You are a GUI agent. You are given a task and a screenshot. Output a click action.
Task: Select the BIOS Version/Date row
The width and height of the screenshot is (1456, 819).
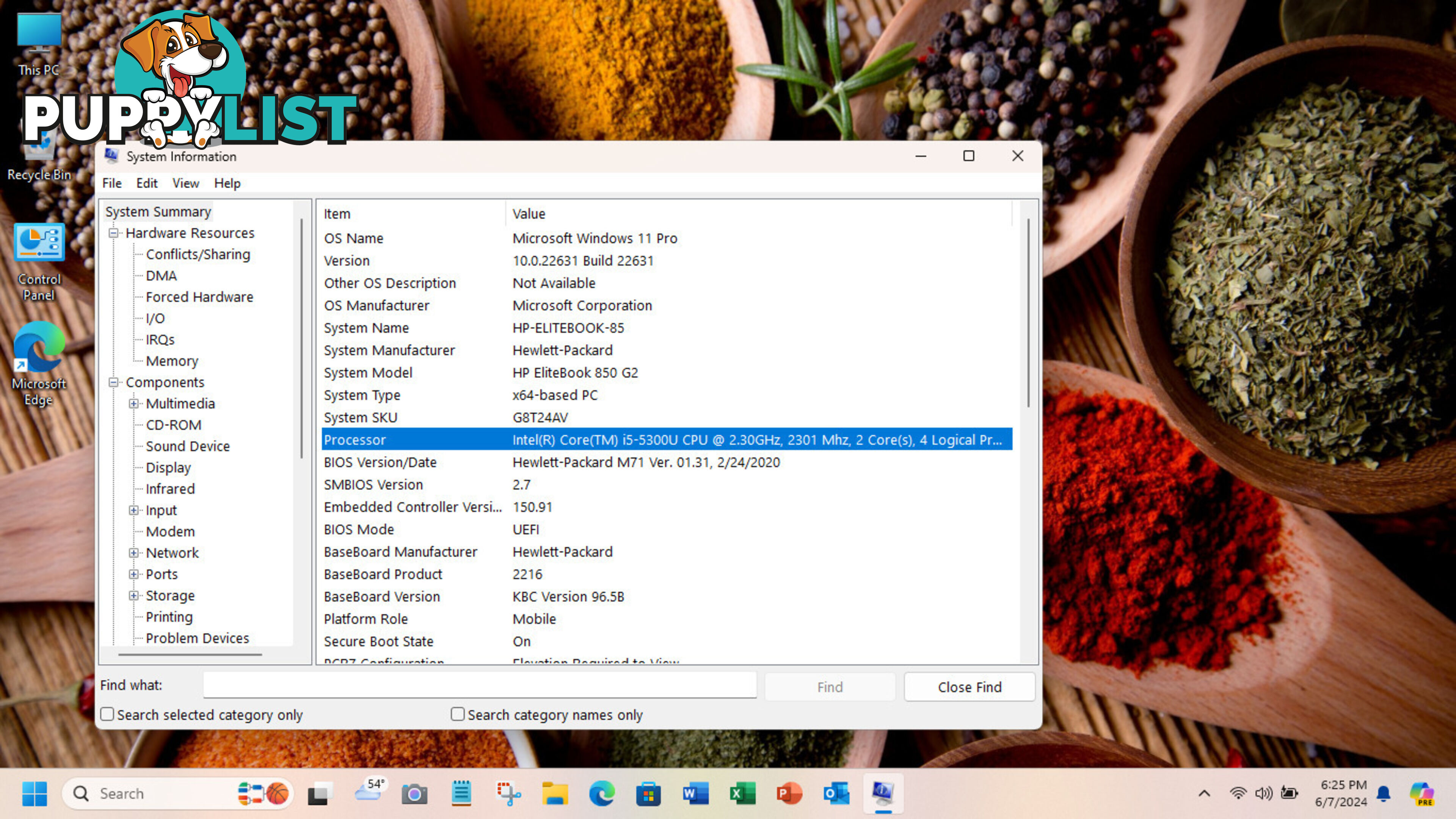[x=667, y=462]
